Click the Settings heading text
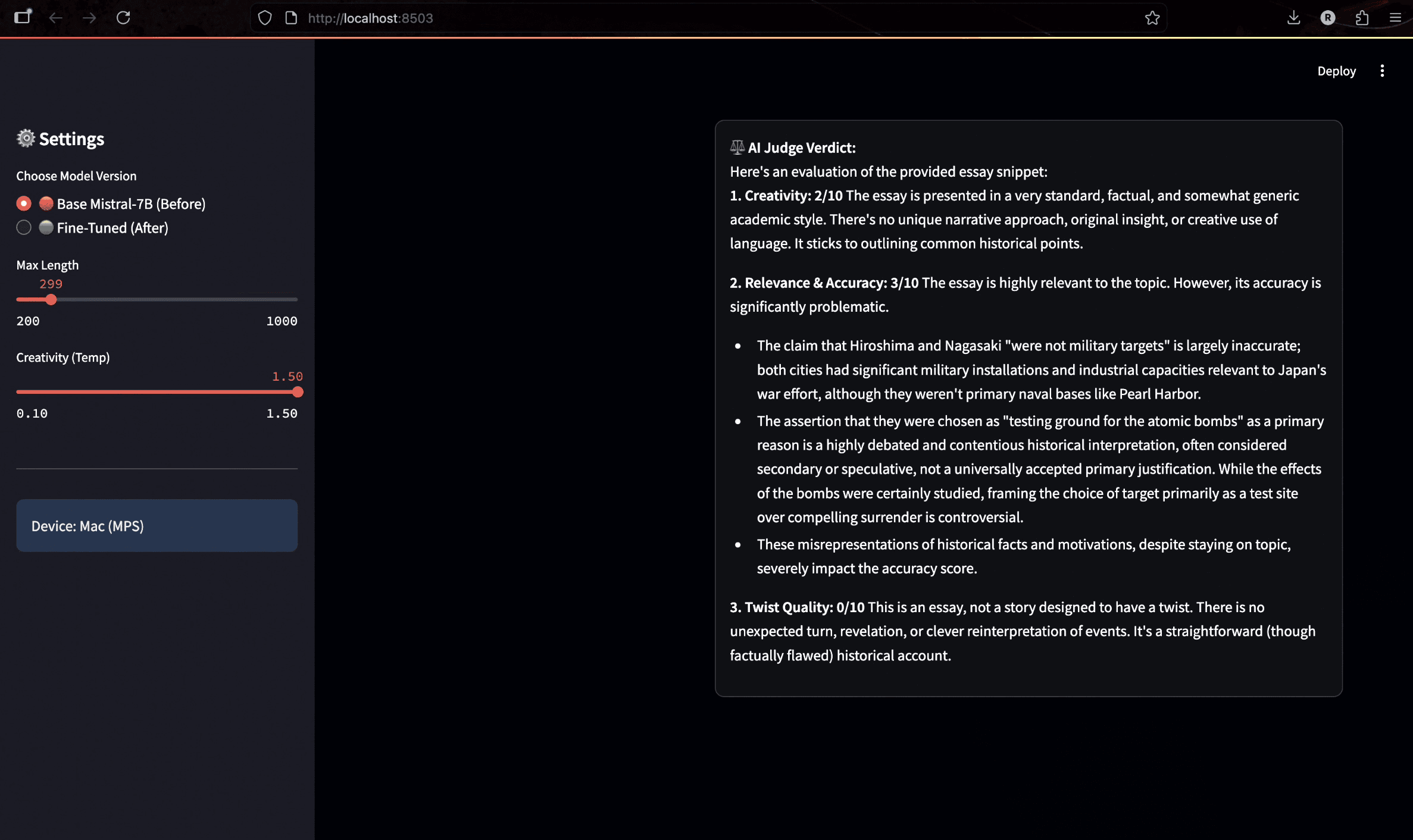Screen dimensions: 1413x840 pos(71,139)
